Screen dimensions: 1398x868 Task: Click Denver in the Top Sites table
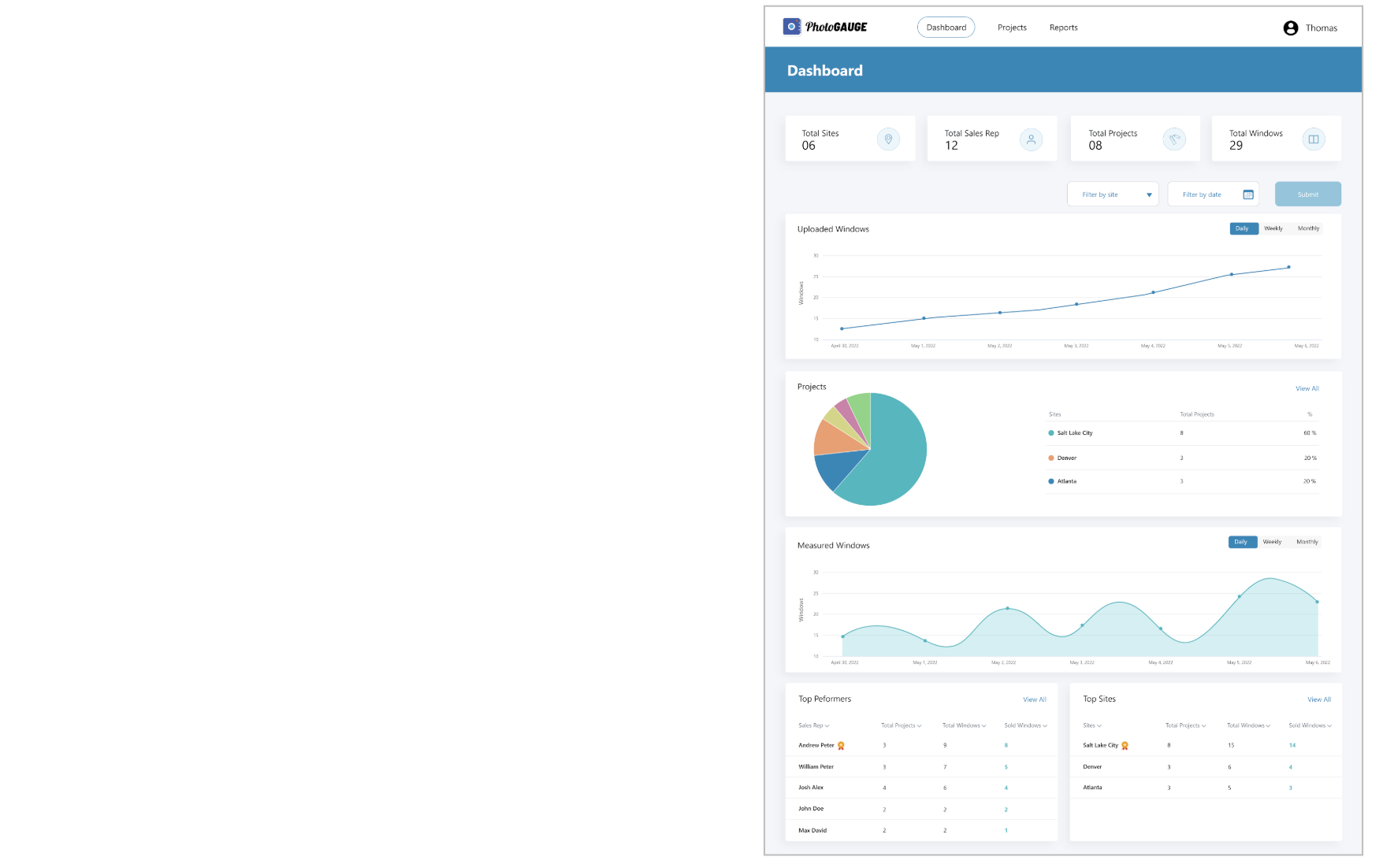pos(1092,766)
